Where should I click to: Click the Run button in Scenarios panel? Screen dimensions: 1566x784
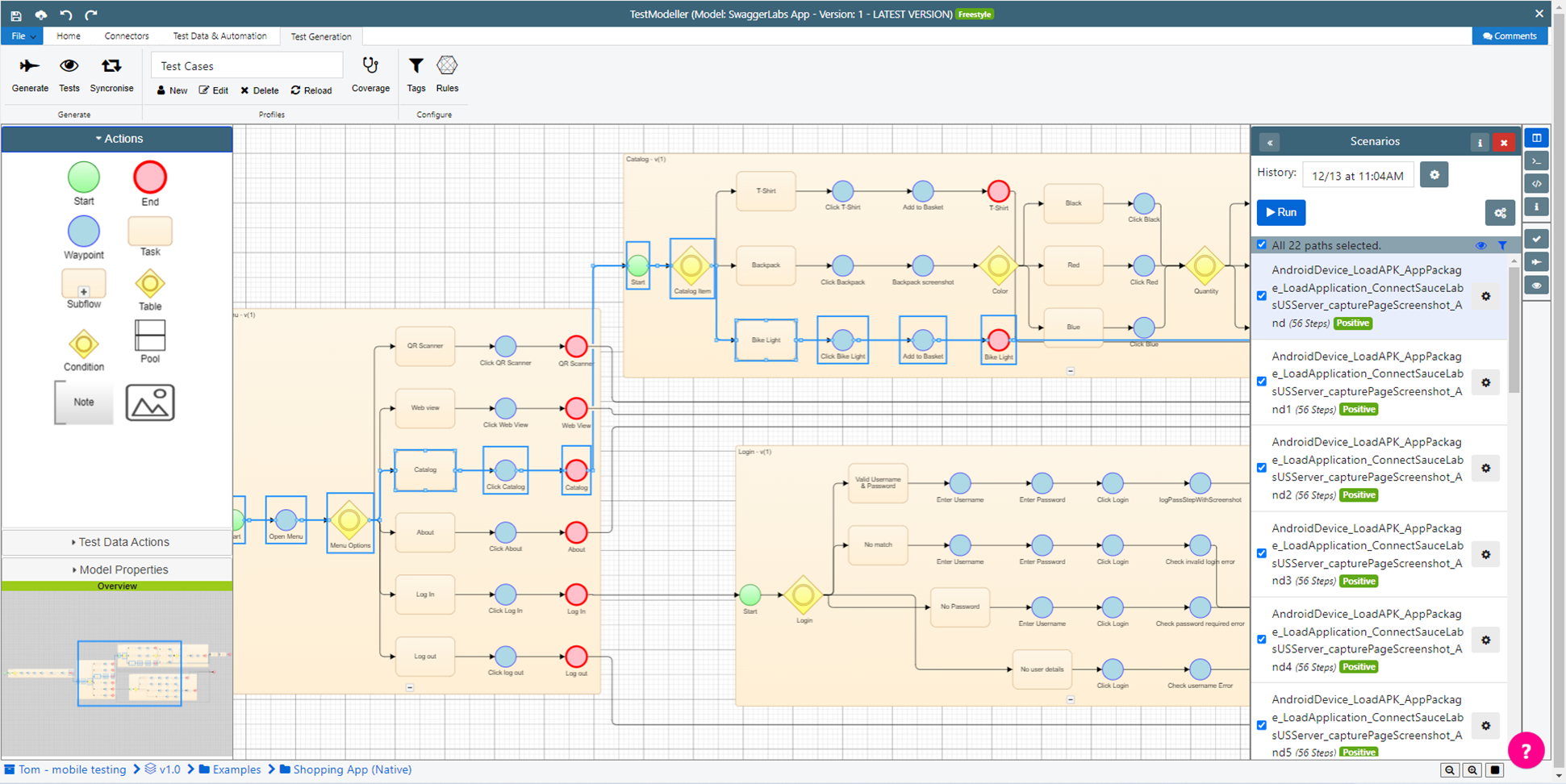(x=1281, y=212)
